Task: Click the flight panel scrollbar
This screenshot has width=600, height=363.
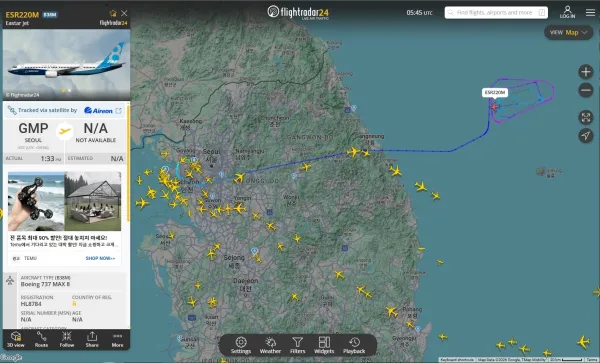Action: [x=129, y=163]
